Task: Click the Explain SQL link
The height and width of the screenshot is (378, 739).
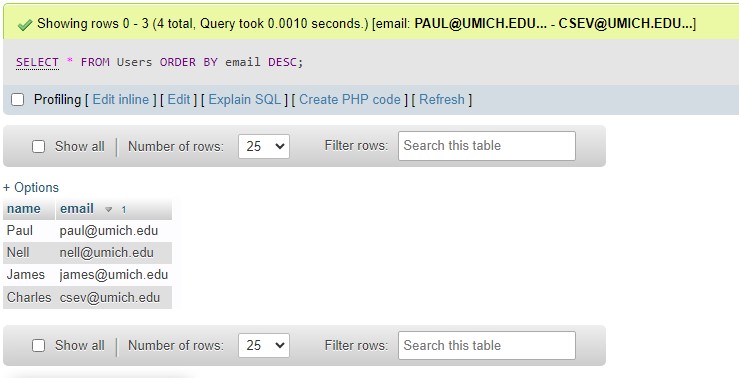Action: coord(245,99)
